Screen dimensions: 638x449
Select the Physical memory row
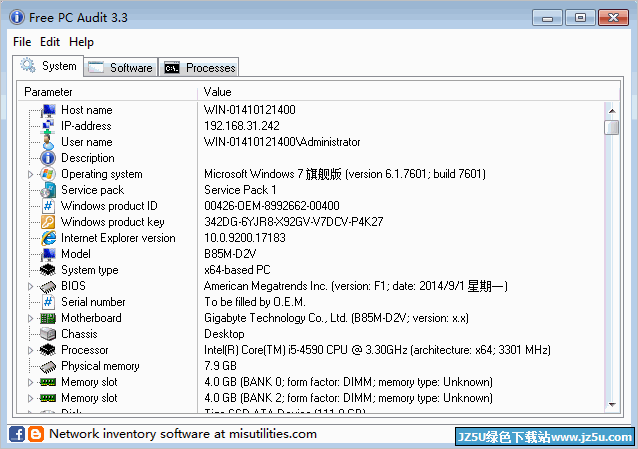pyautogui.click(x=311, y=366)
